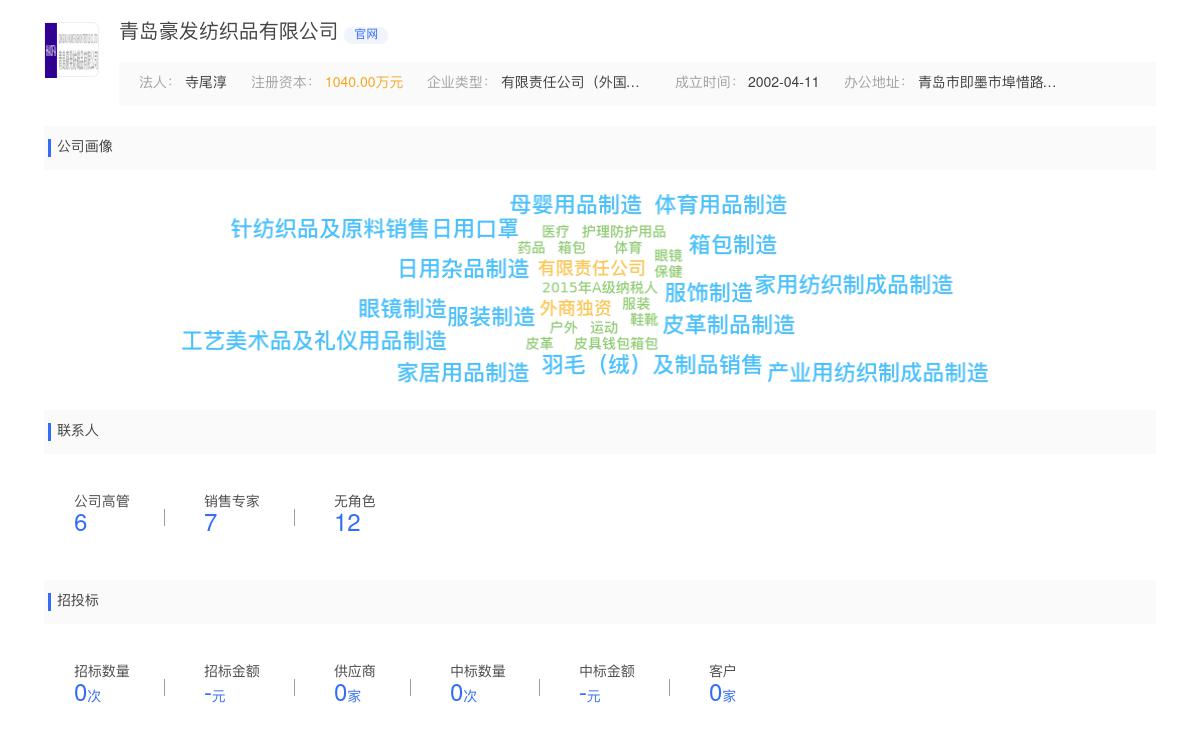1200x752 pixels.
Task: Click registered capital 1040.00万元
Action: click(x=364, y=82)
